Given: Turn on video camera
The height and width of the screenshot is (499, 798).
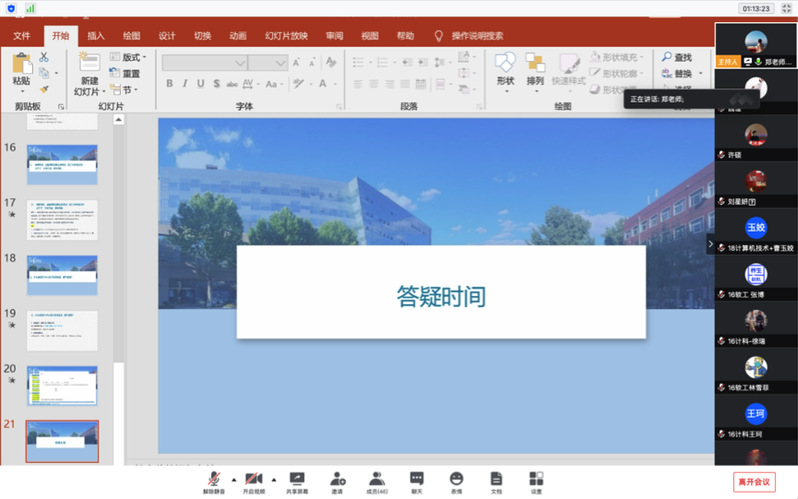Looking at the screenshot, I should pyautogui.click(x=254, y=480).
